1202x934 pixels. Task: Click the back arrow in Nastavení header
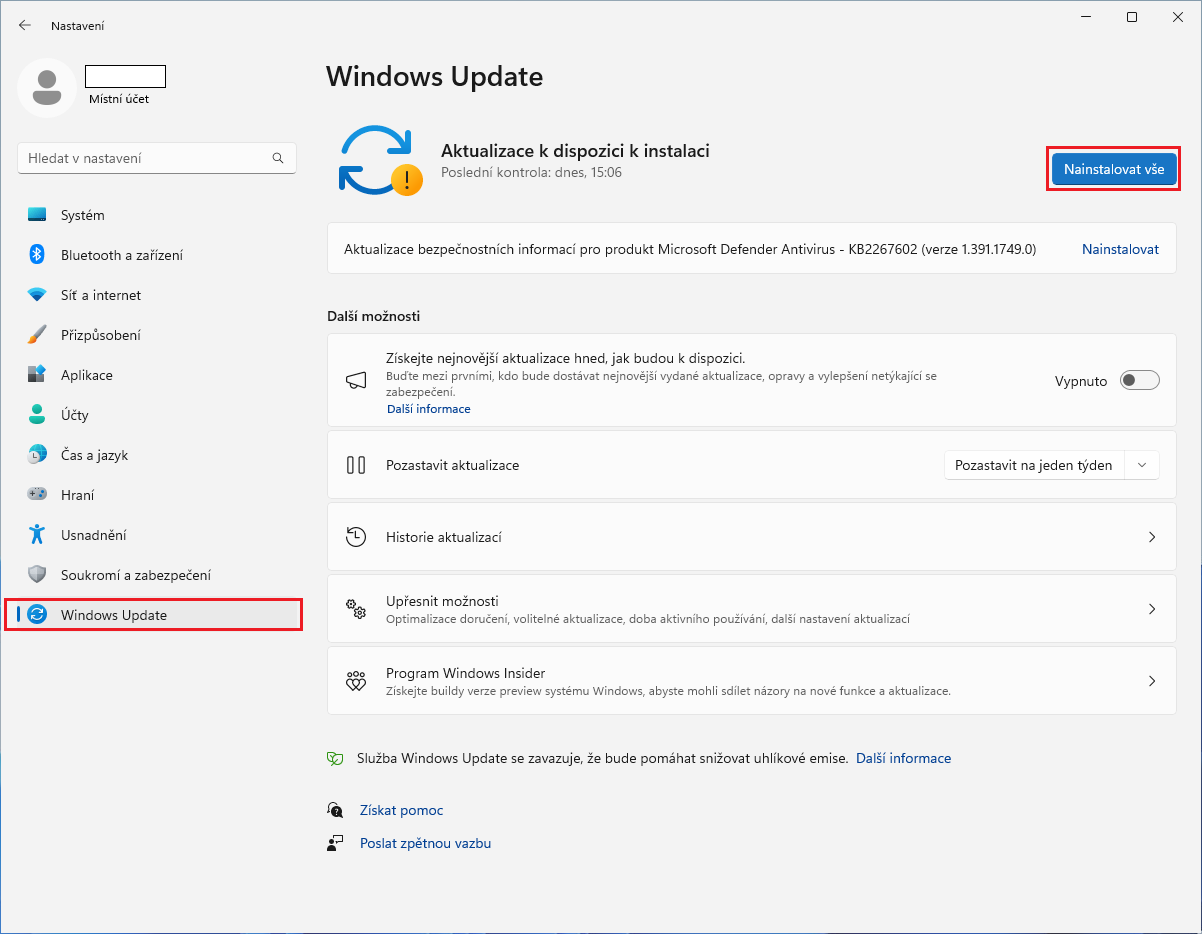25,25
